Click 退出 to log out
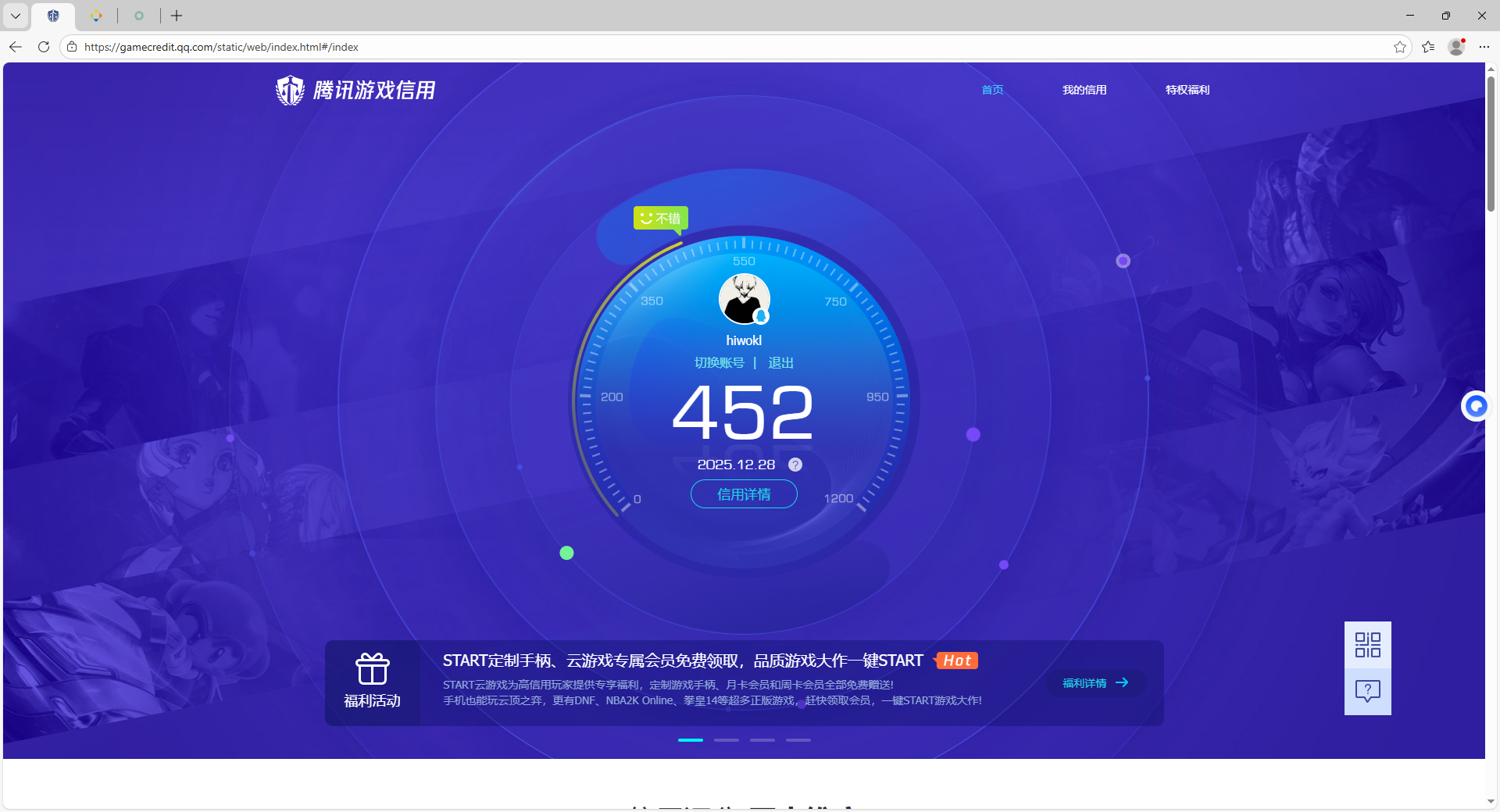This screenshot has width=1500, height=812. click(780, 362)
